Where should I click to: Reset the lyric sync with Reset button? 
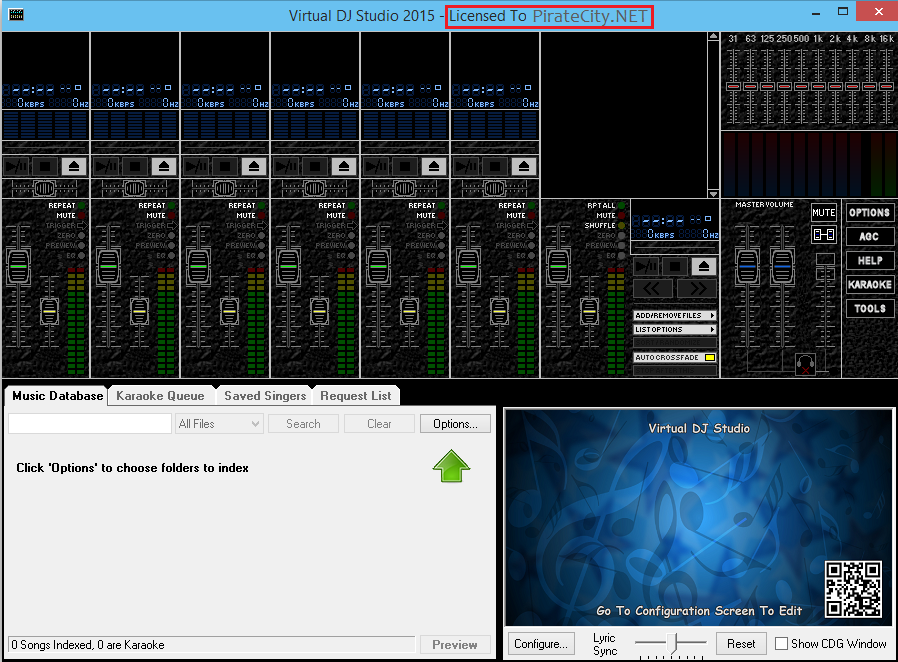coord(741,644)
